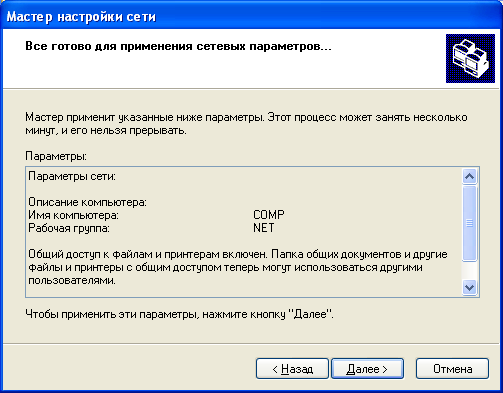Click the scrollbar thumb in parameters box
The width and height of the screenshot is (503, 393).
[469, 223]
